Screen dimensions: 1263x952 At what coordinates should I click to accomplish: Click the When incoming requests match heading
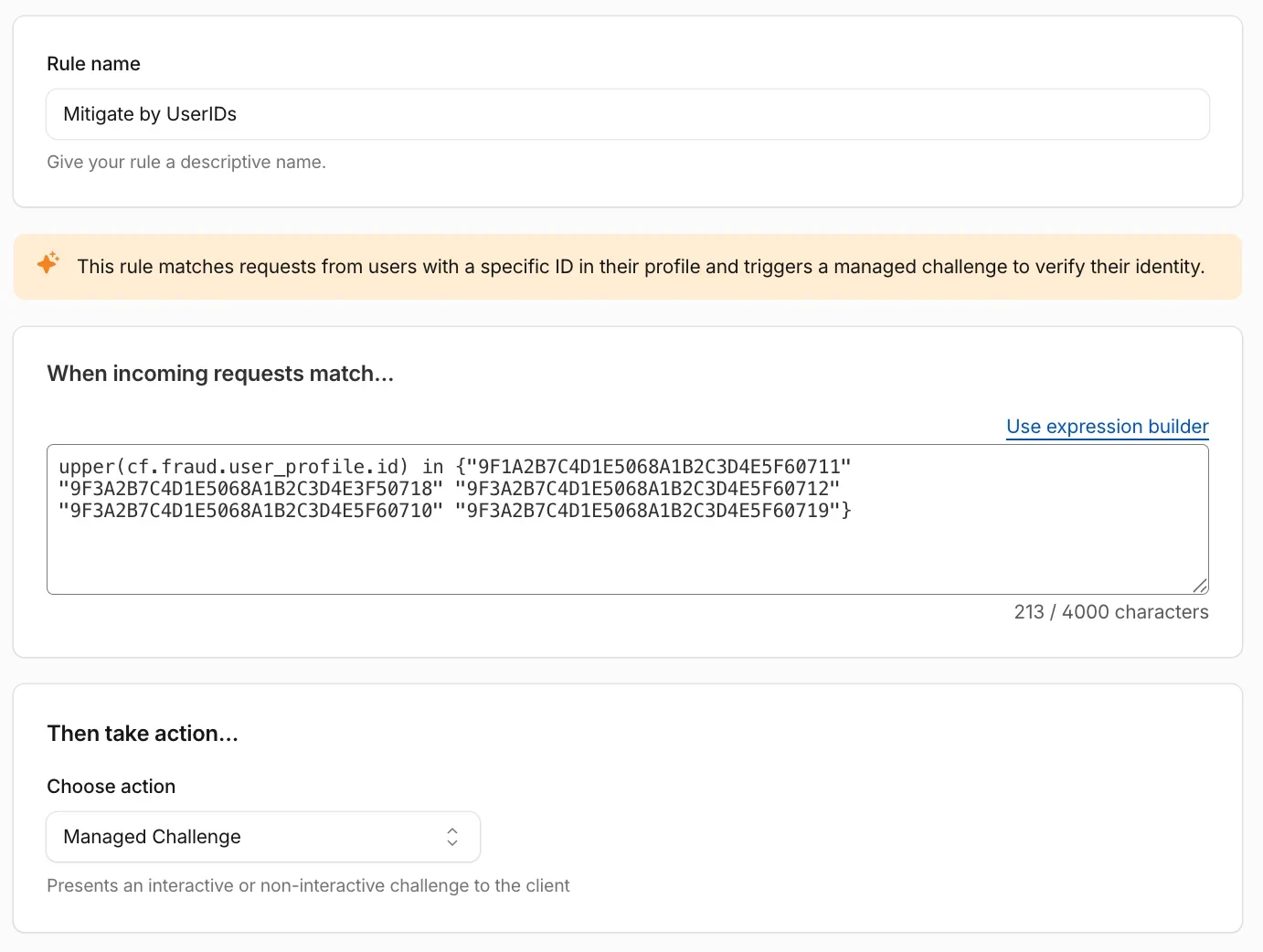220,374
